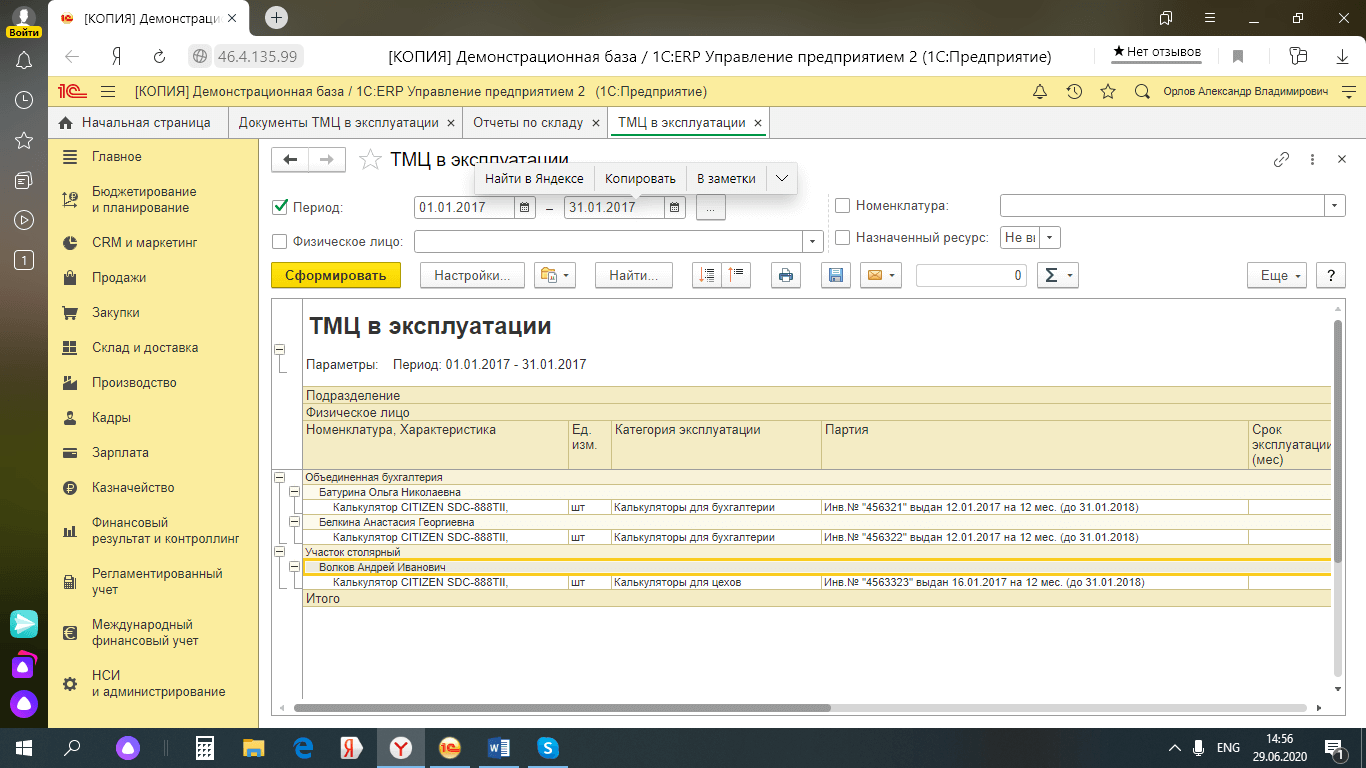This screenshot has height=768, width=1366.
Task: Enable the Назначенный ресурс checkbox
Action: pos(843,238)
